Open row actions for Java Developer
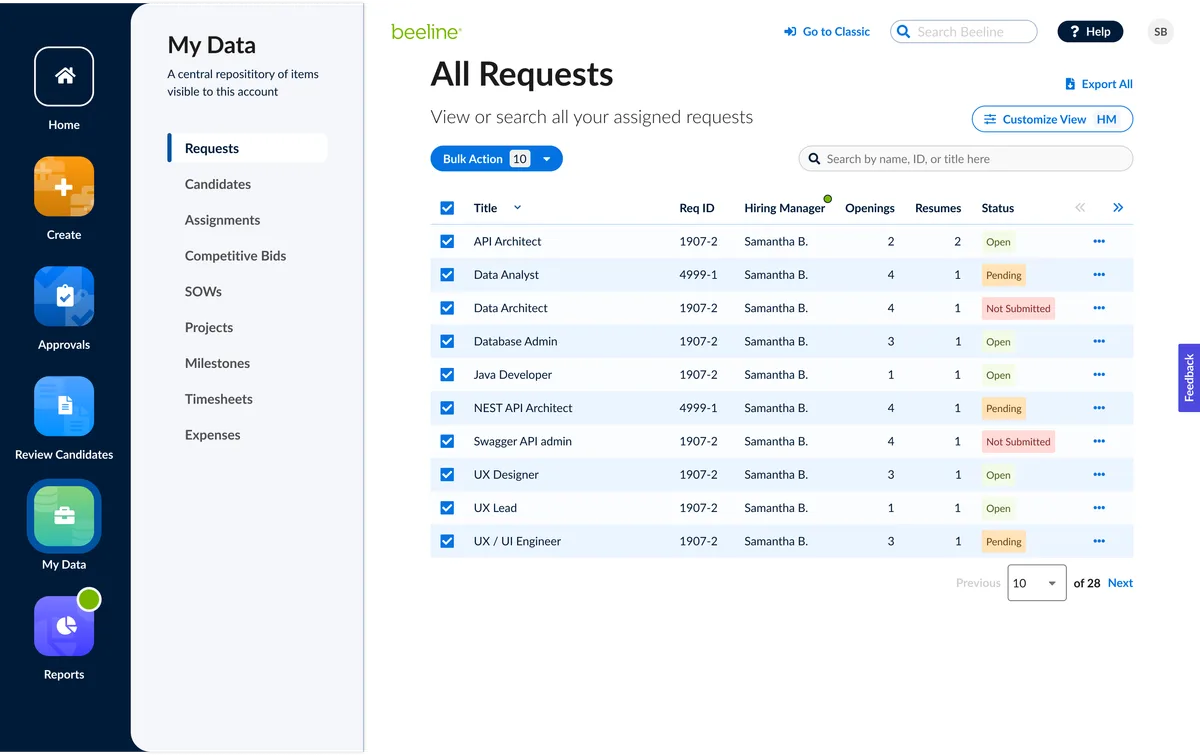Image resolution: width=1200 pixels, height=755 pixels. pyautogui.click(x=1099, y=375)
